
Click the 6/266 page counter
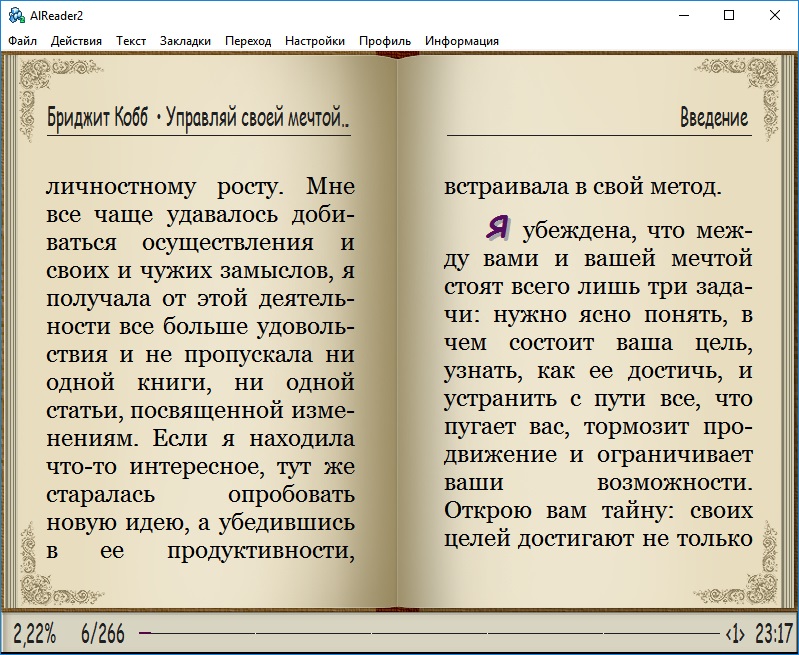[x=102, y=634]
